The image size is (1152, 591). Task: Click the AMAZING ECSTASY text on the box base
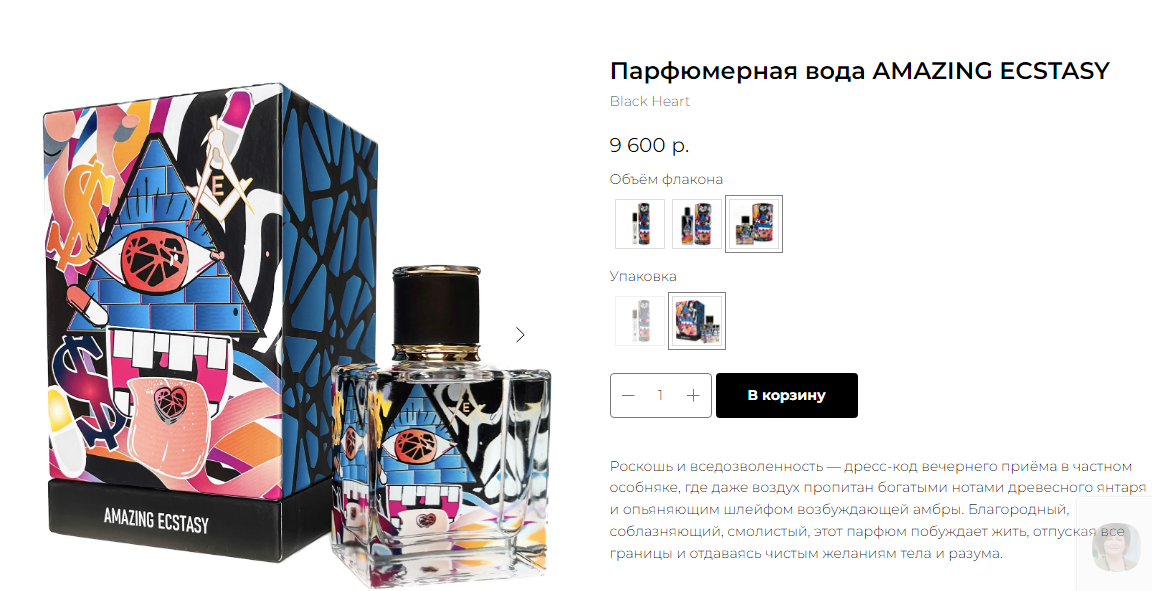coord(156,520)
